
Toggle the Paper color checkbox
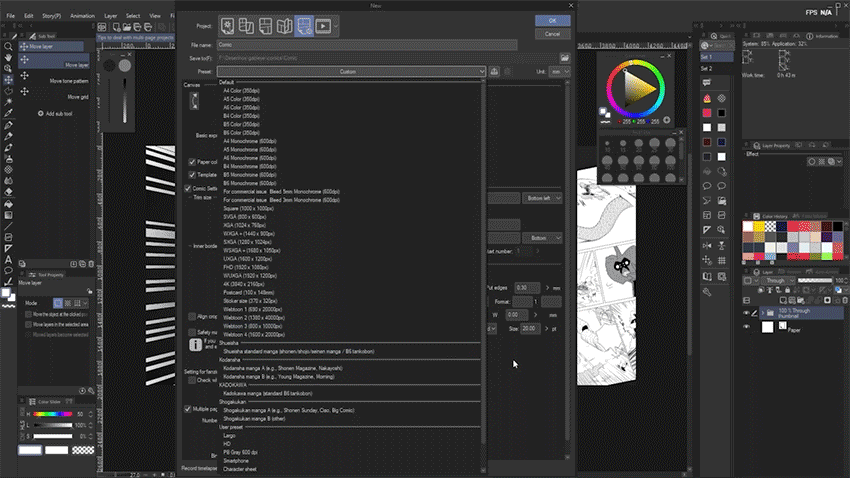pyautogui.click(x=192, y=161)
